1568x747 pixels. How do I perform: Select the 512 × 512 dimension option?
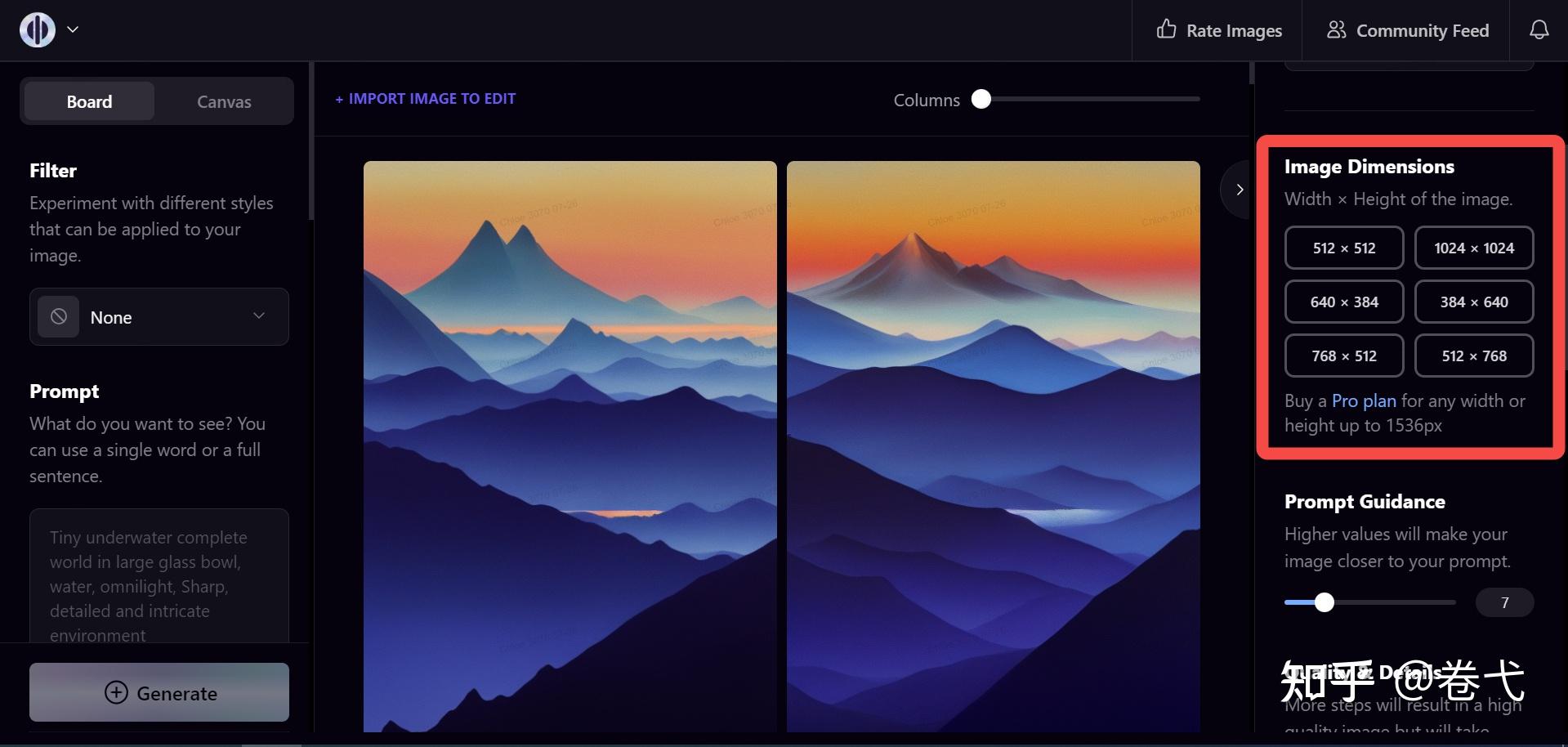[x=1344, y=248]
